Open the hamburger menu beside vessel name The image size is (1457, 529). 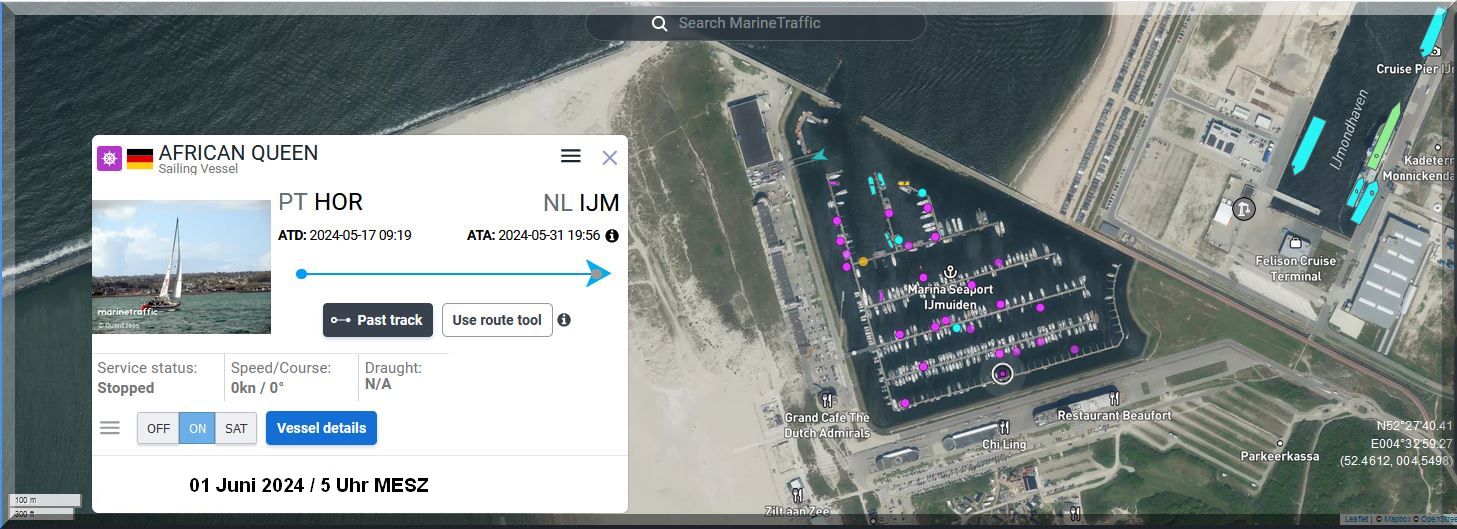pos(571,156)
